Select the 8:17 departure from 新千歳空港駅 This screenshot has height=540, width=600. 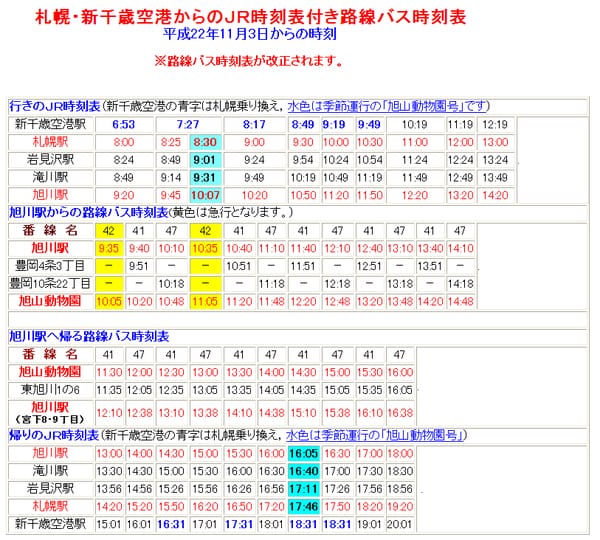(x=254, y=124)
